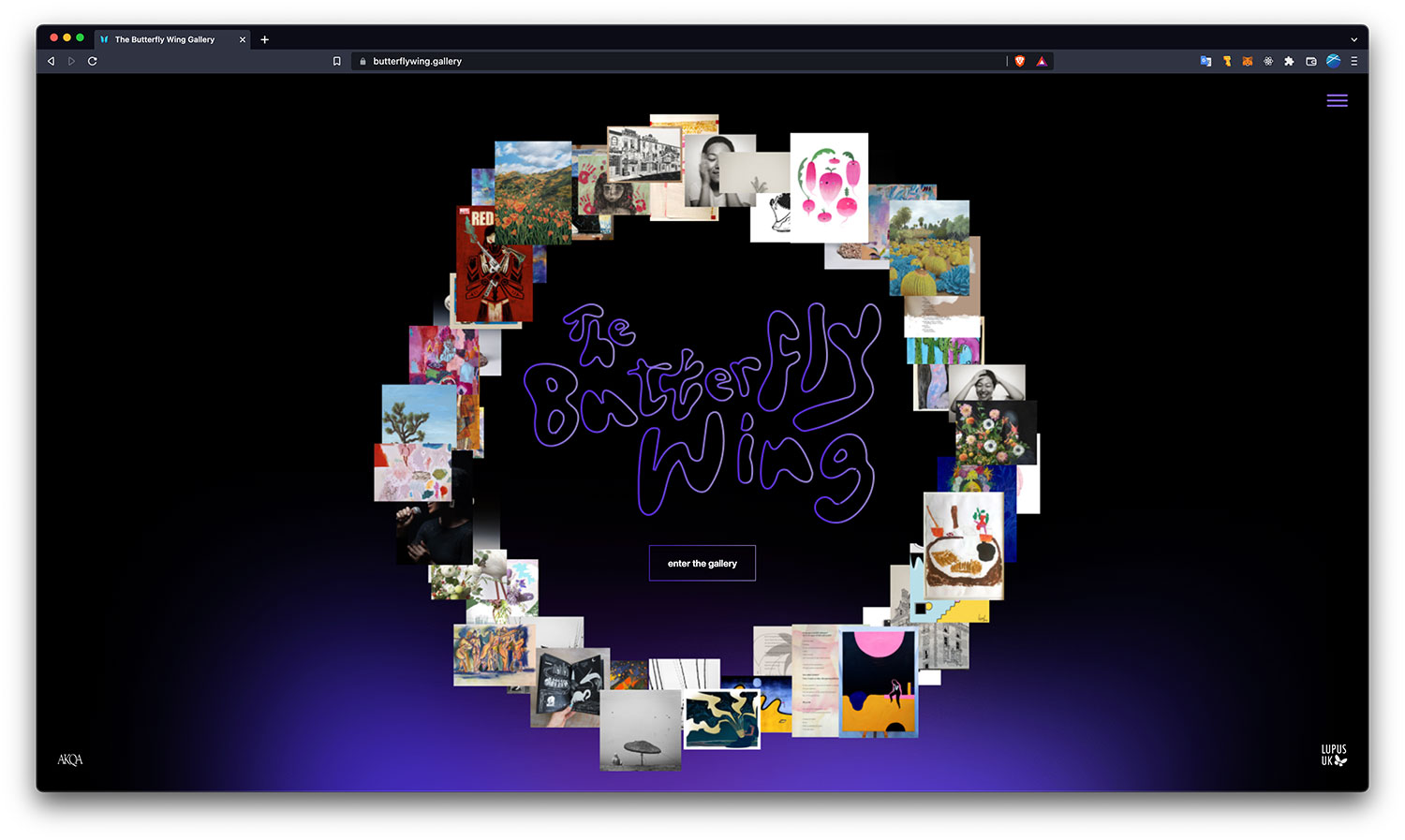
Task: Open MetaMask fox extension icon
Action: point(1248,61)
